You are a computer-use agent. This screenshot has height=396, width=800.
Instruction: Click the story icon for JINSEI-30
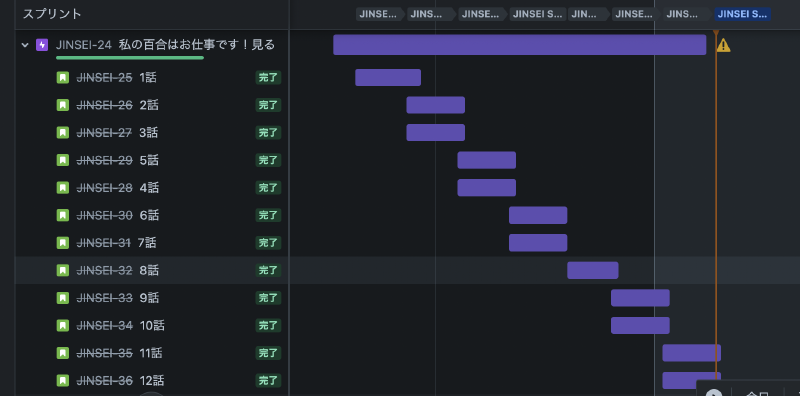[x=63, y=215]
